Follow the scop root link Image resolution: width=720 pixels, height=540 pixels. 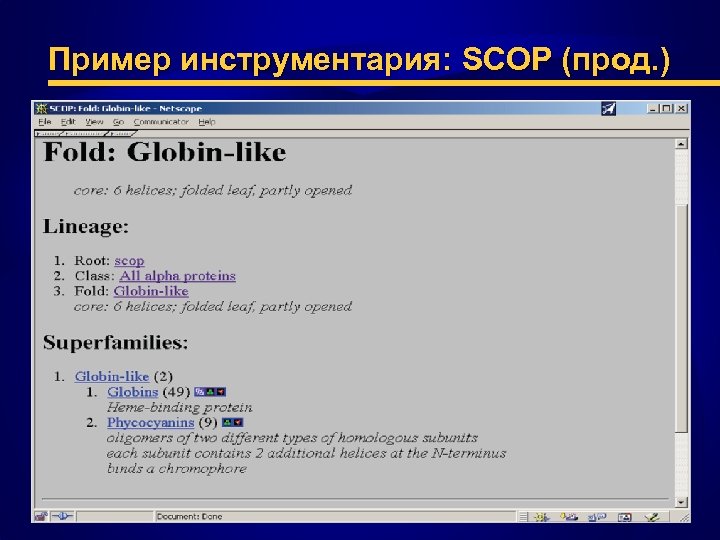coord(129,261)
